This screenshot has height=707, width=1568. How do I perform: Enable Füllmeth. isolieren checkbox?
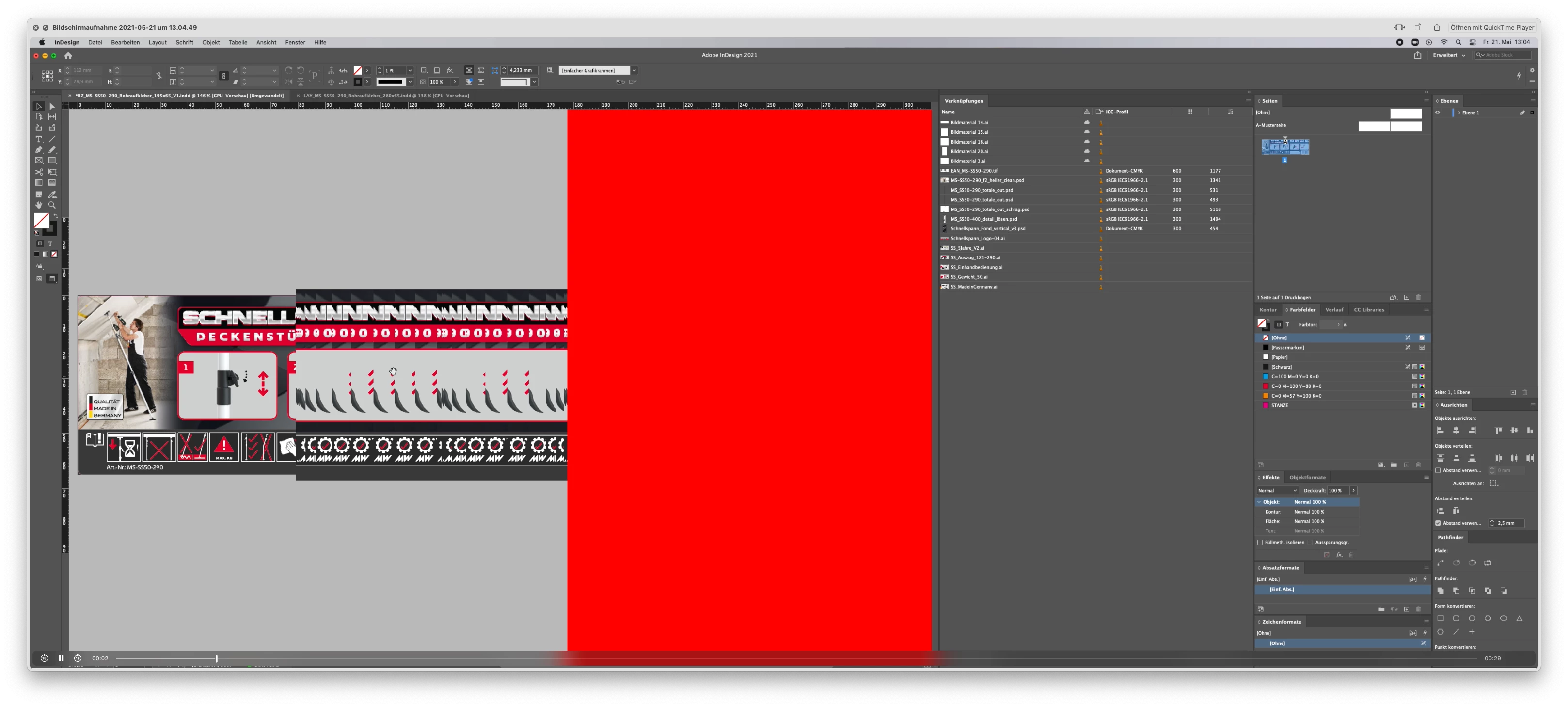(1259, 543)
